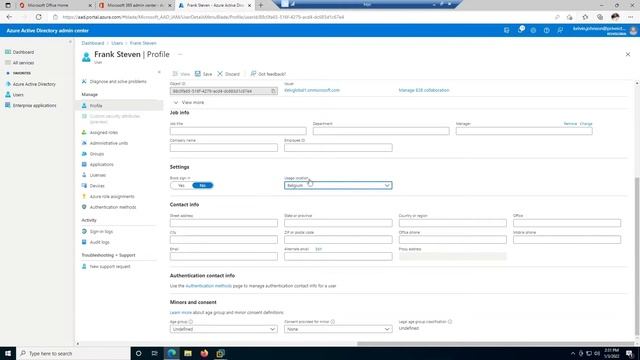The width and height of the screenshot is (640, 360).
Task: Click the Authentication methods shield icon
Action: 84,207
